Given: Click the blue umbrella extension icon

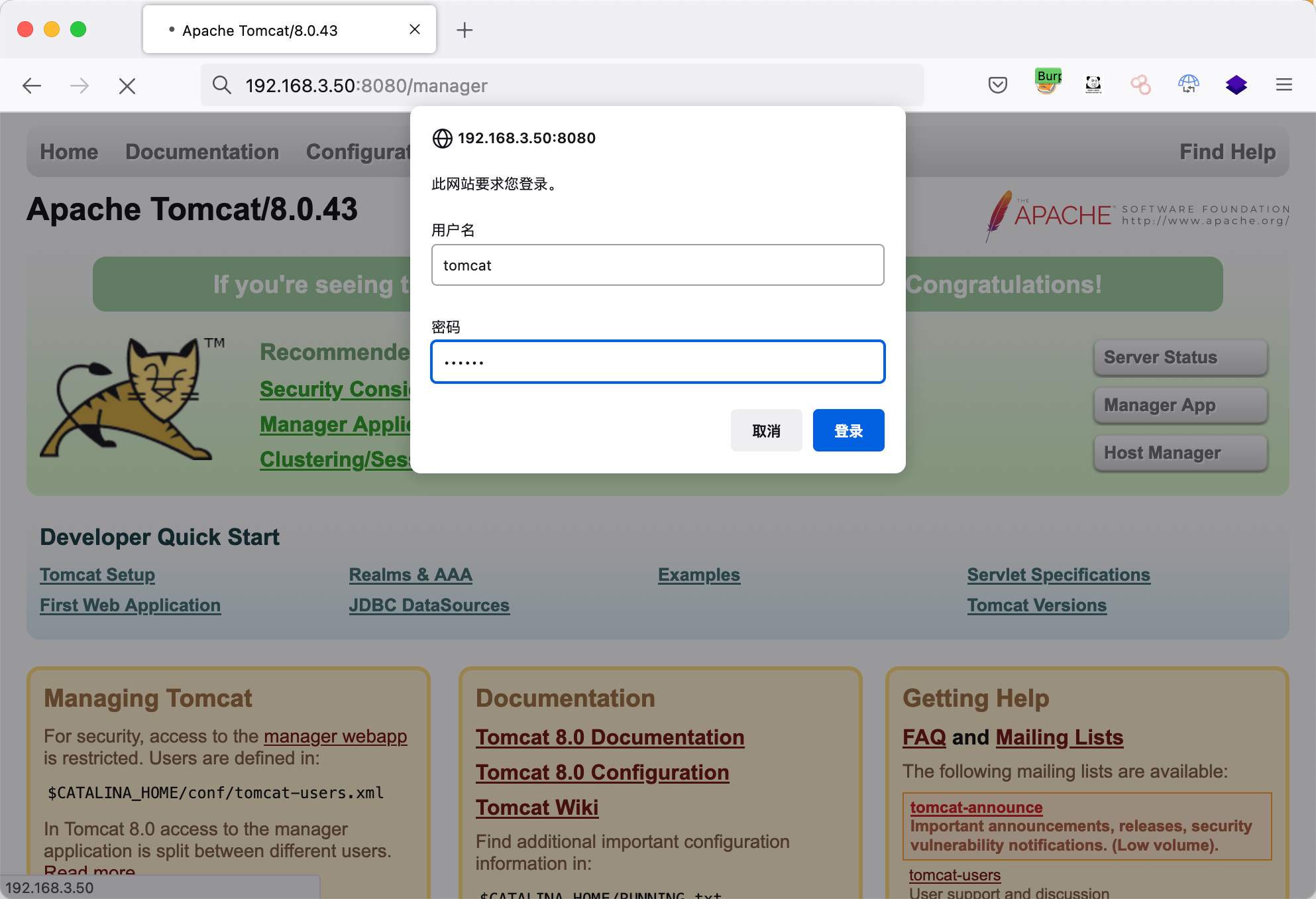Looking at the screenshot, I should coord(1188,85).
